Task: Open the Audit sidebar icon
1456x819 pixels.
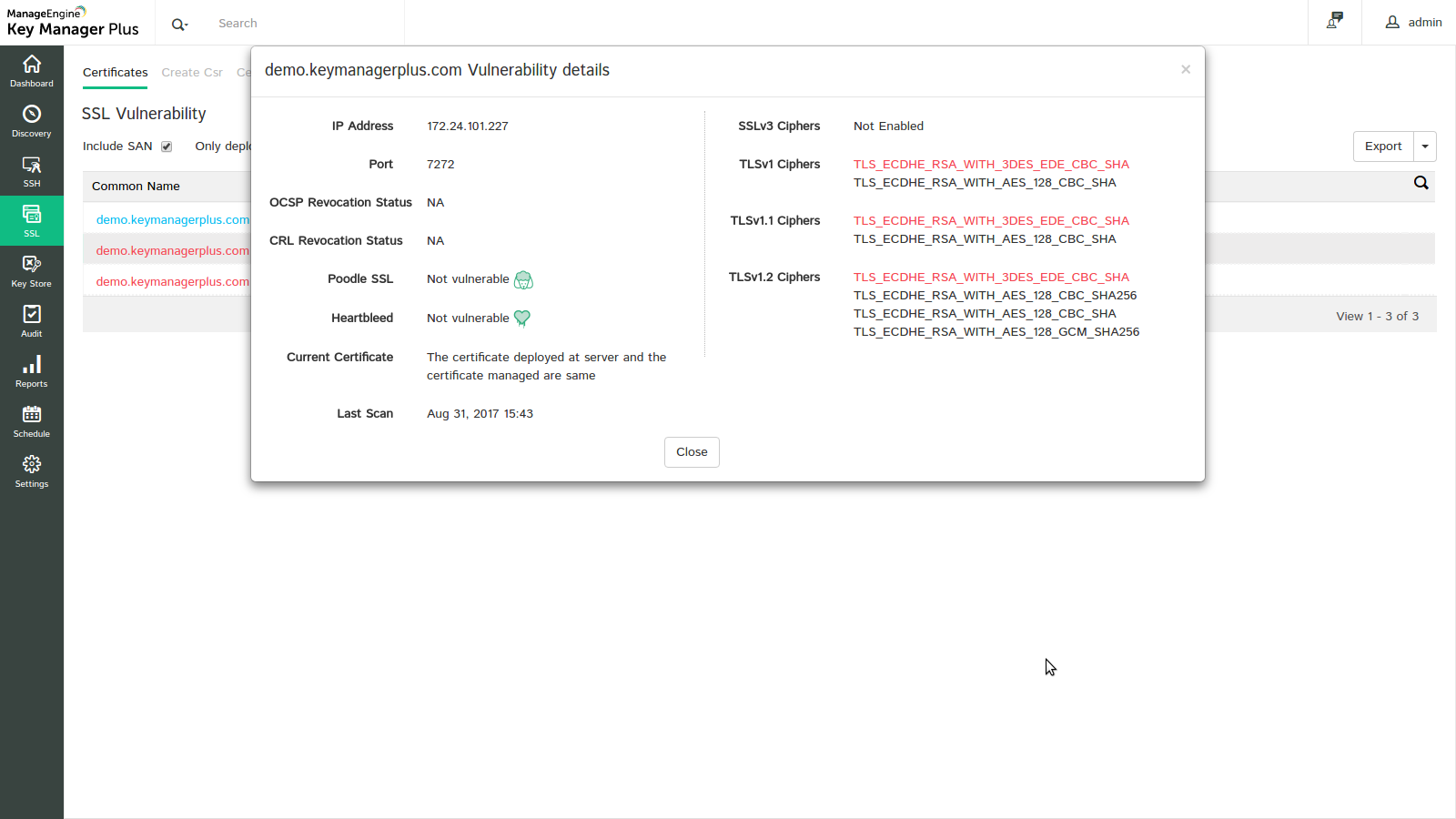Action: pos(32,320)
